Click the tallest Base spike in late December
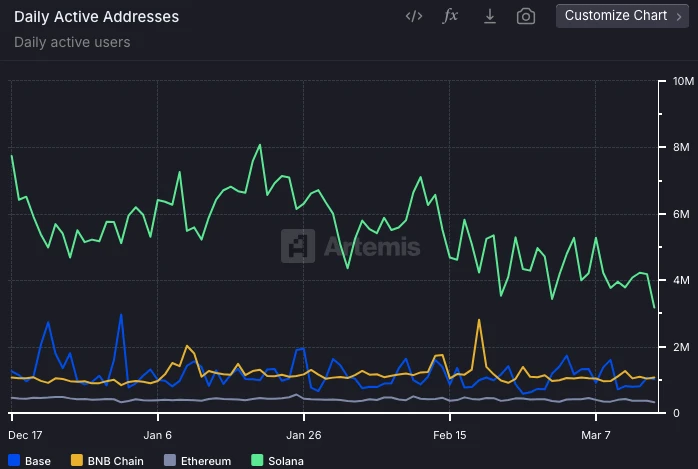The height and width of the screenshot is (469, 698). (x=121, y=315)
